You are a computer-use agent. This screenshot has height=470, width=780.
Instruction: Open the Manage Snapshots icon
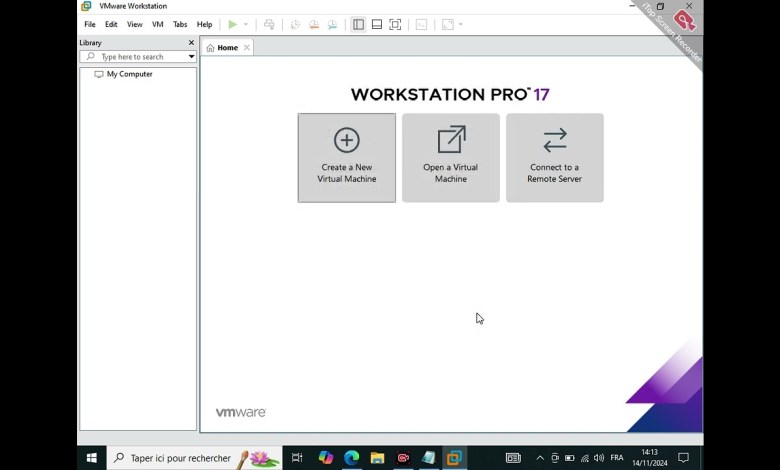pyautogui.click(x=332, y=25)
